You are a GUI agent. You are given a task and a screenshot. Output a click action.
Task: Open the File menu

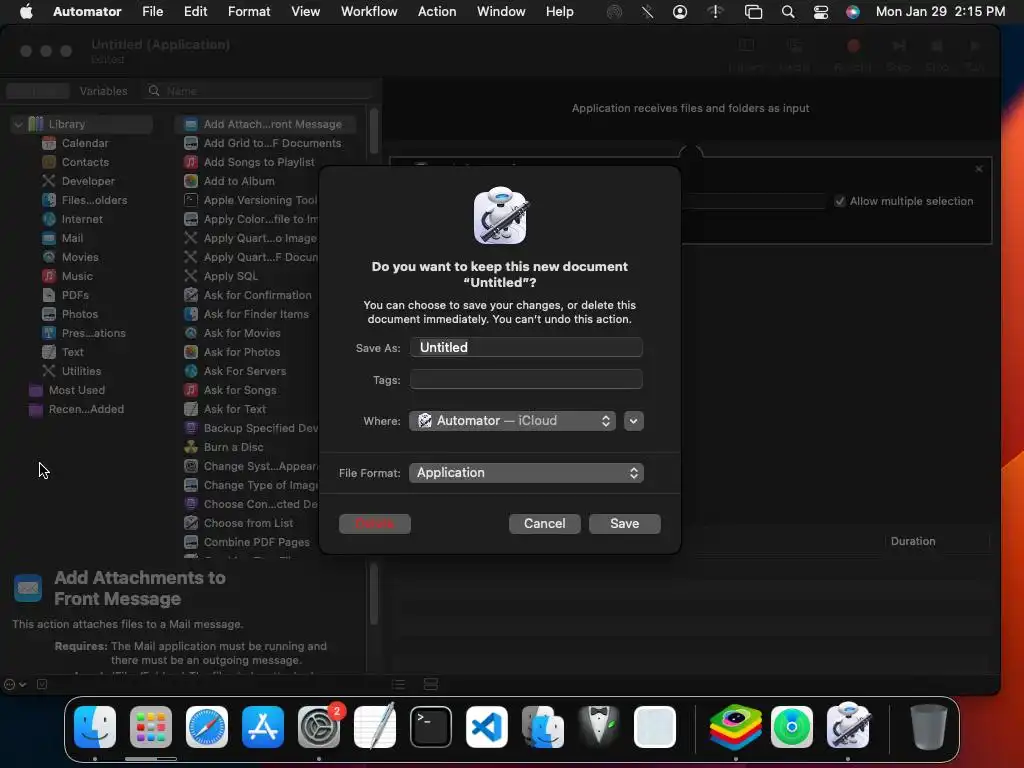[153, 12]
